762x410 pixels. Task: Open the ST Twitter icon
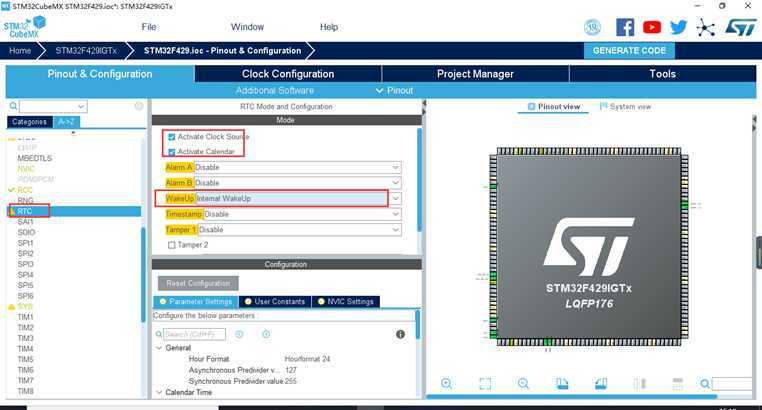click(x=678, y=27)
